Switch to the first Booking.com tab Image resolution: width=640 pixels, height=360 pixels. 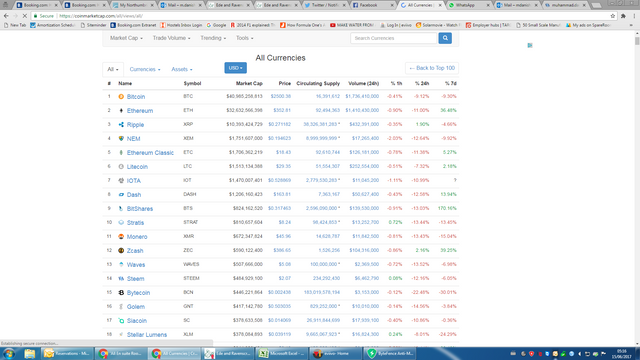point(37,5)
